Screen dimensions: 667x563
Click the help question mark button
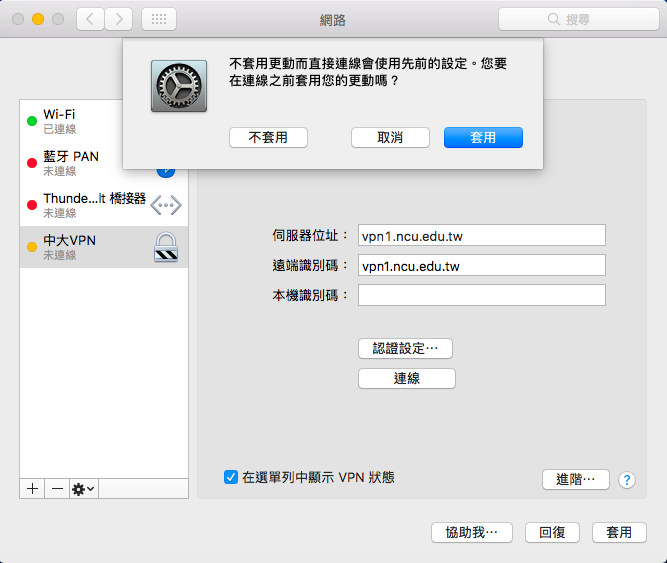[627, 479]
